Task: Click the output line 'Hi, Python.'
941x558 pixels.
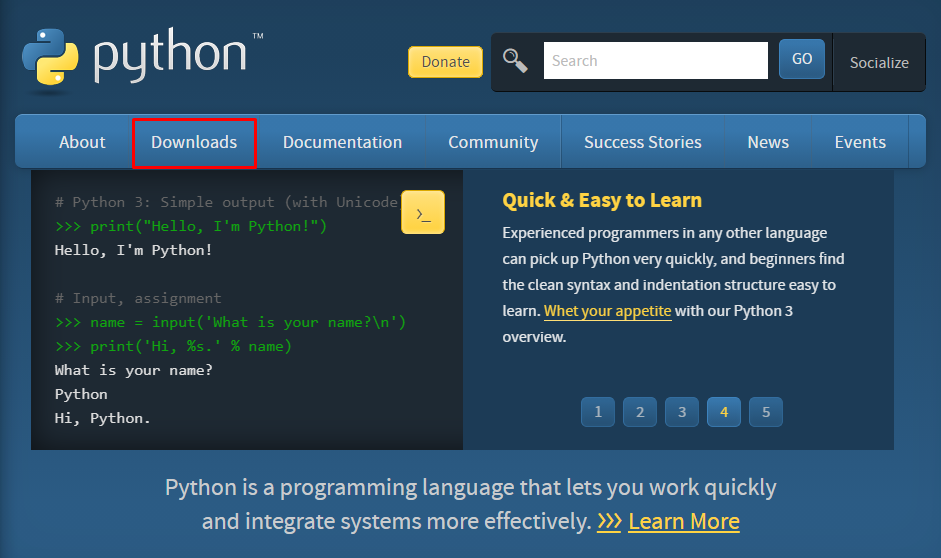Action: pyautogui.click(x=103, y=418)
